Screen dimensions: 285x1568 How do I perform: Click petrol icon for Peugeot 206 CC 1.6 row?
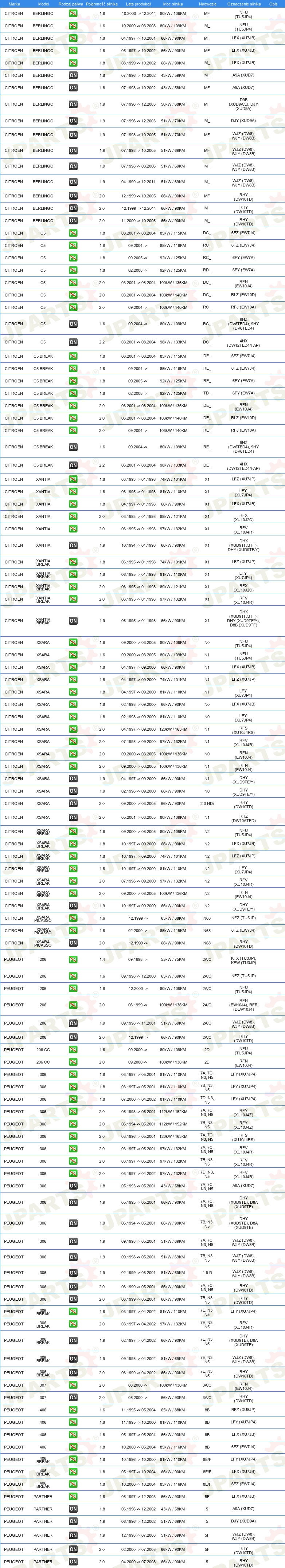[73, 1049]
